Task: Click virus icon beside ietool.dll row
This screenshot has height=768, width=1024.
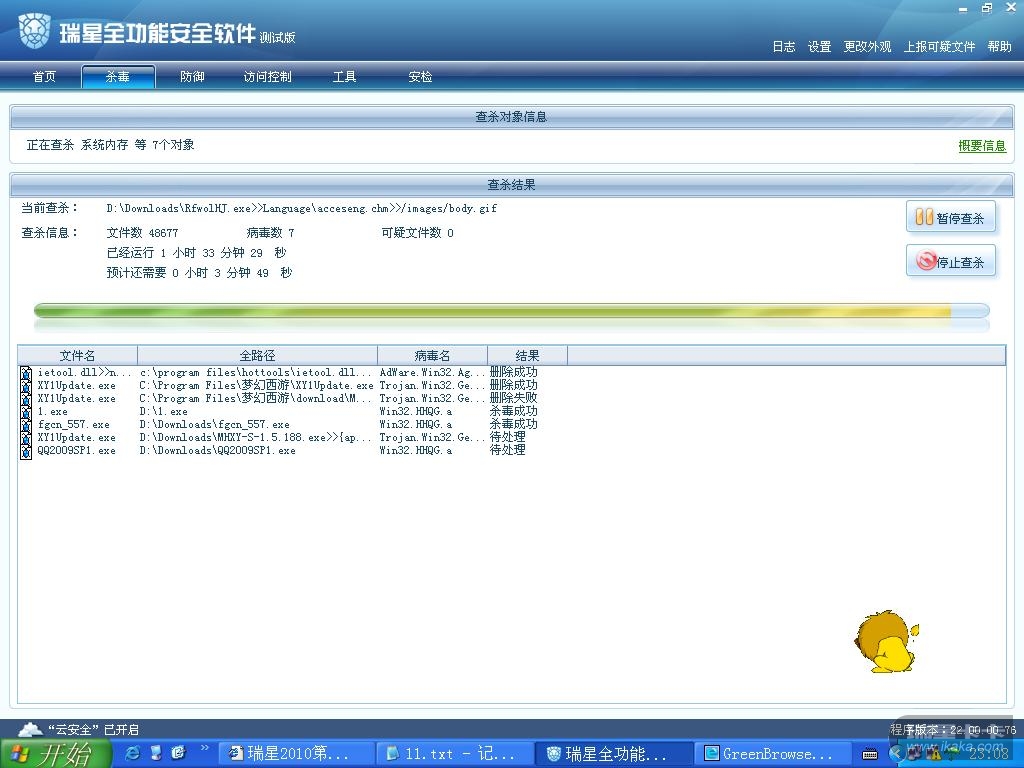Action: click(x=26, y=373)
